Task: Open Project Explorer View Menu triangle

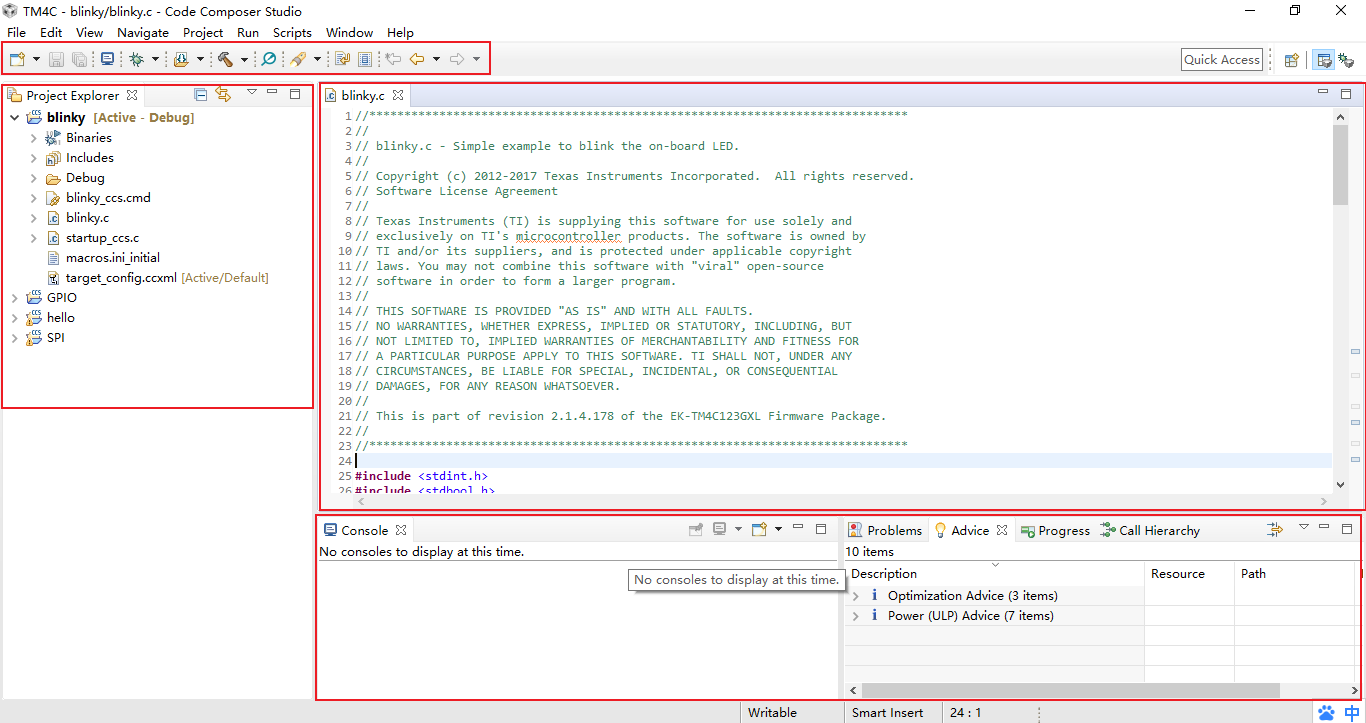Action: (251, 93)
